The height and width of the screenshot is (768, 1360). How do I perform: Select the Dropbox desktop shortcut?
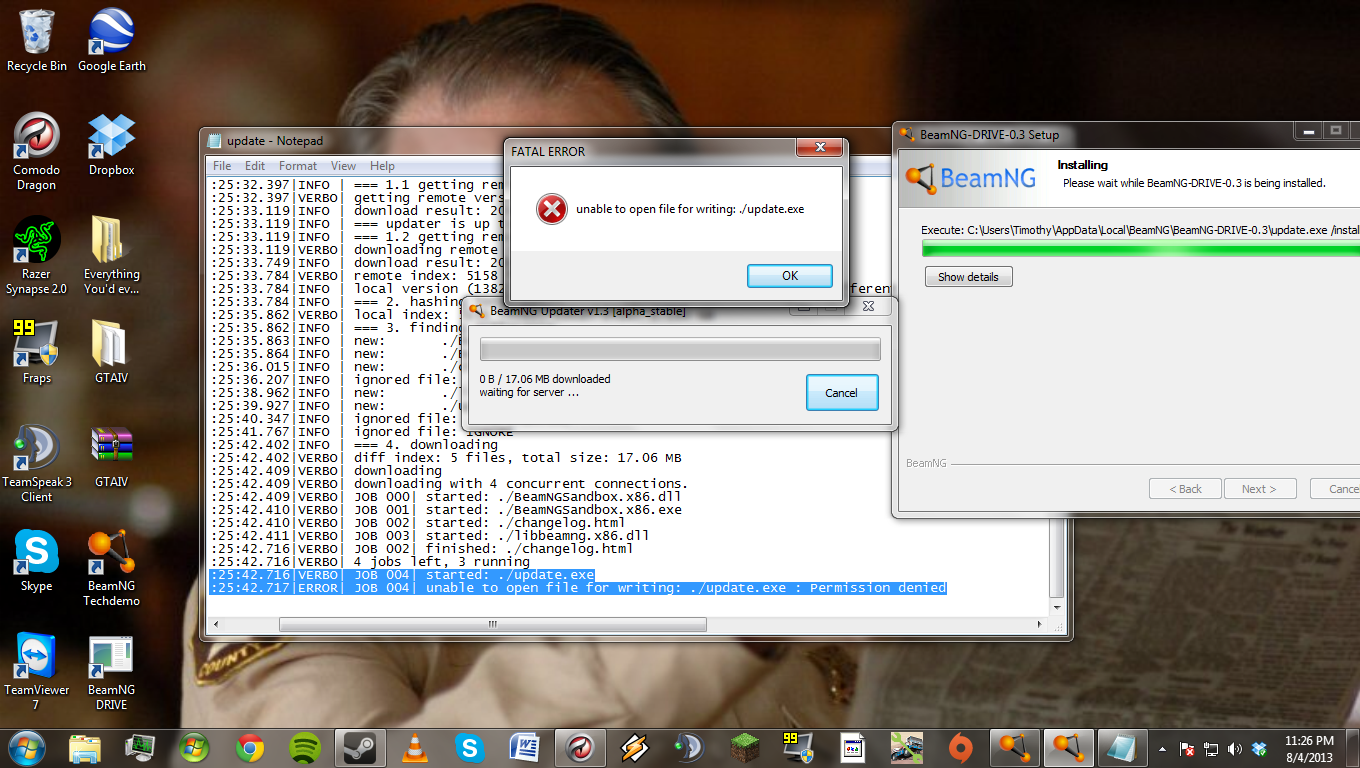point(111,144)
